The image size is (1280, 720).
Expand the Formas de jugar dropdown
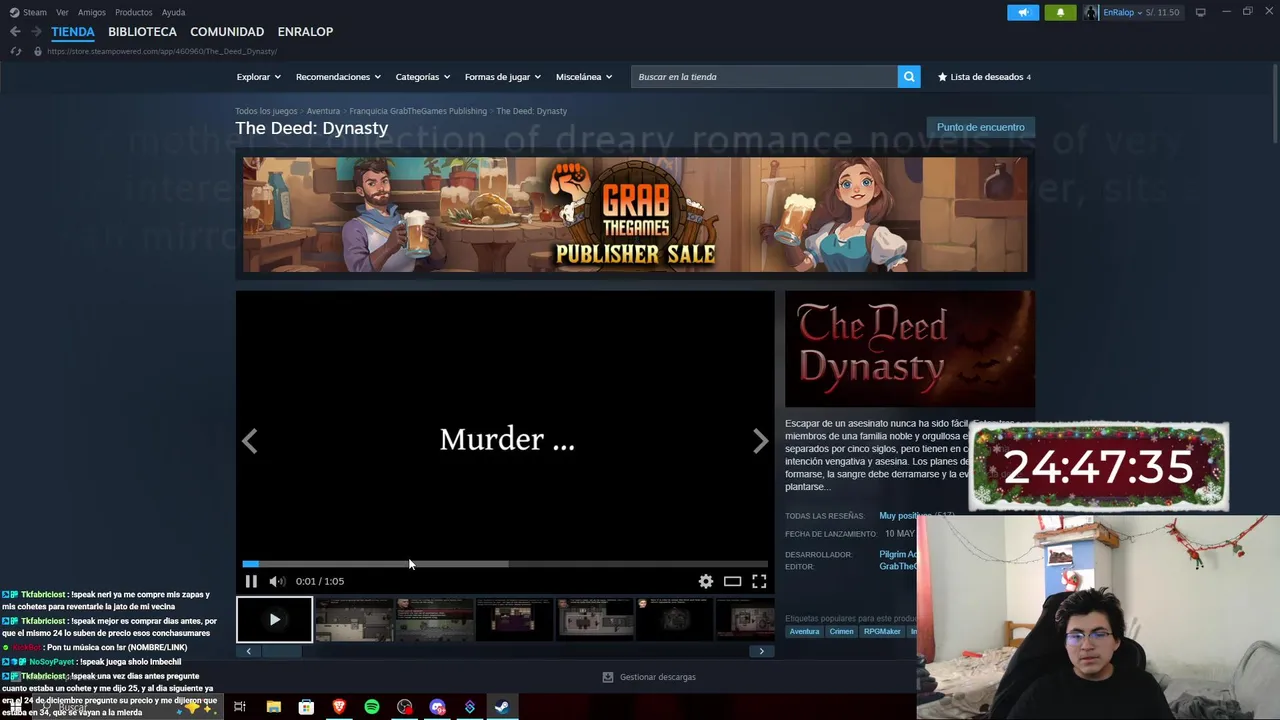pyautogui.click(x=502, y=76)
